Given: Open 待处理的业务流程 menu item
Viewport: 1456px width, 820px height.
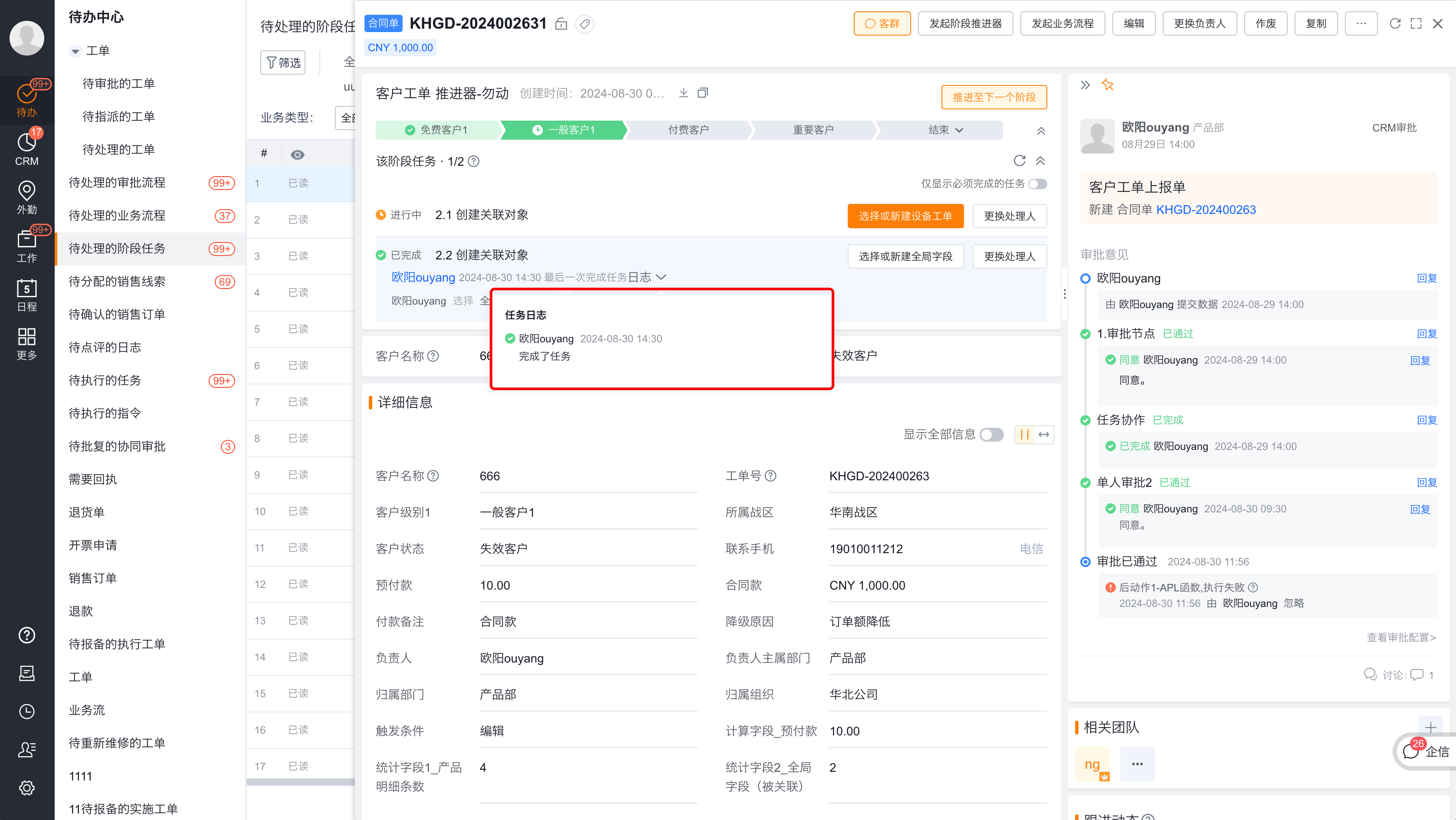Looking at the screenshot, I should click(x=117, y=215).
